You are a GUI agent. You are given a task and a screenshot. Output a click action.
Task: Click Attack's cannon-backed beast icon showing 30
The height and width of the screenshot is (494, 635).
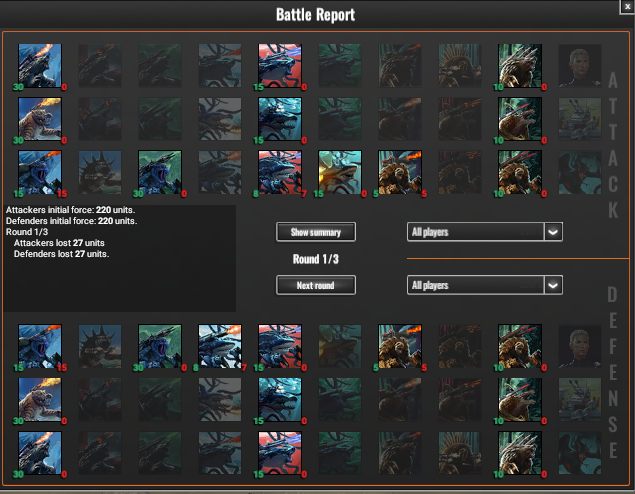pos(40,66)
